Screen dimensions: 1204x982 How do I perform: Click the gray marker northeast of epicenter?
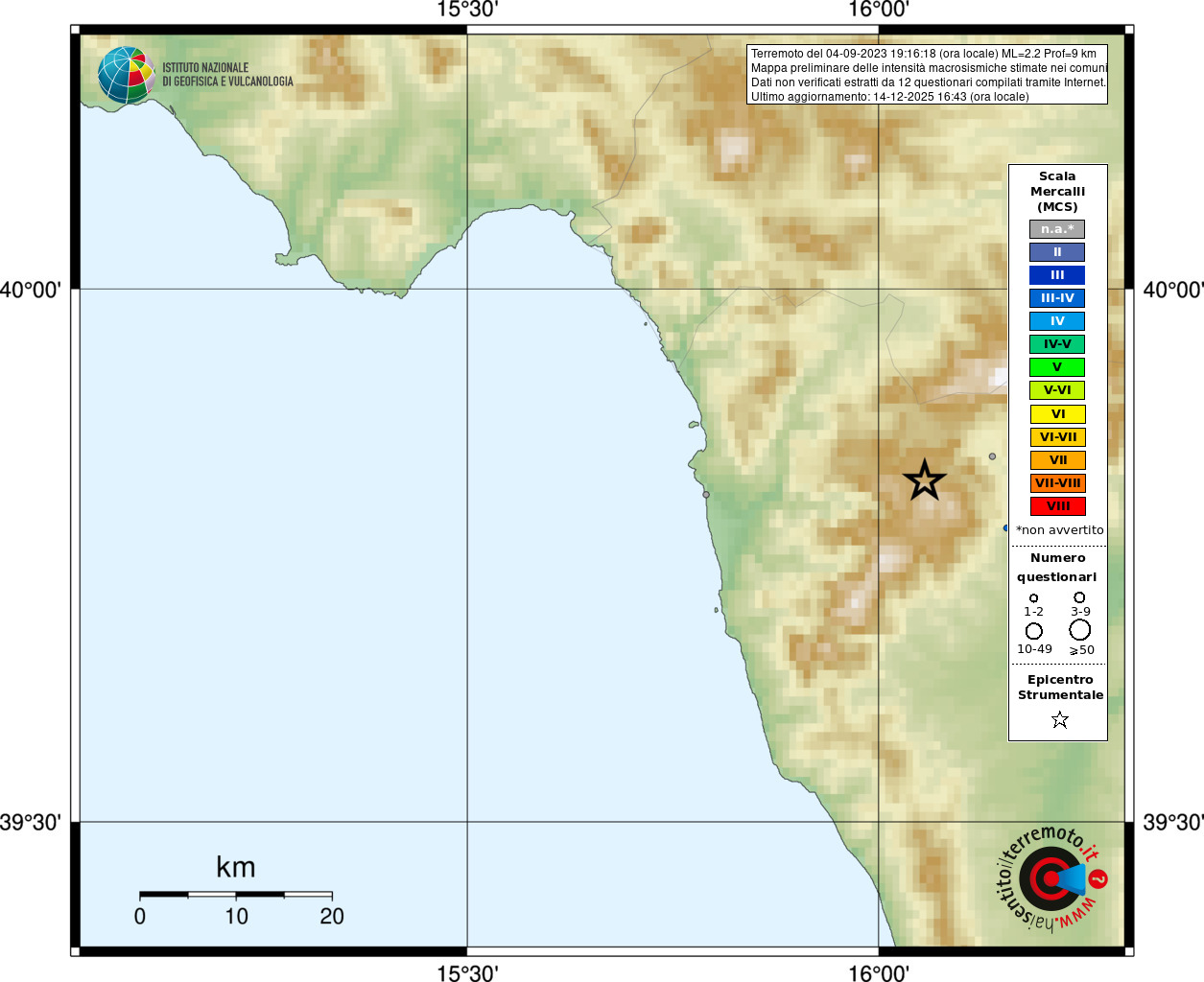[992, 456]
